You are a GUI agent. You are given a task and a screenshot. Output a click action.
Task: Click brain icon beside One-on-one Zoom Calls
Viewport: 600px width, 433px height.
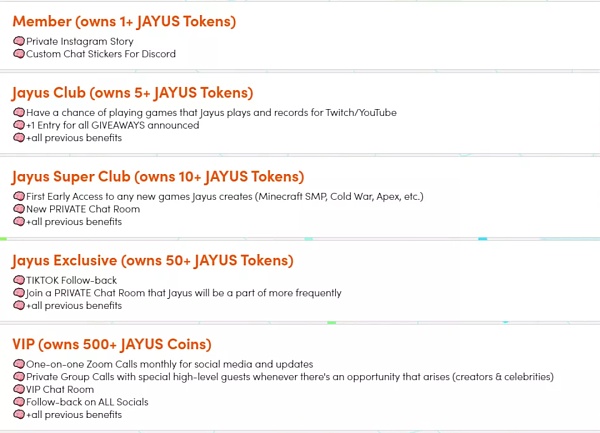click(19, 364)
